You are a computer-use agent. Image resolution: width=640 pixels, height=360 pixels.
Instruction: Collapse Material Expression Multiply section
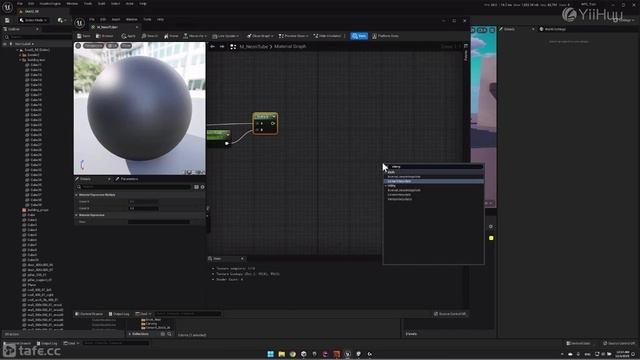coord(77,195)
